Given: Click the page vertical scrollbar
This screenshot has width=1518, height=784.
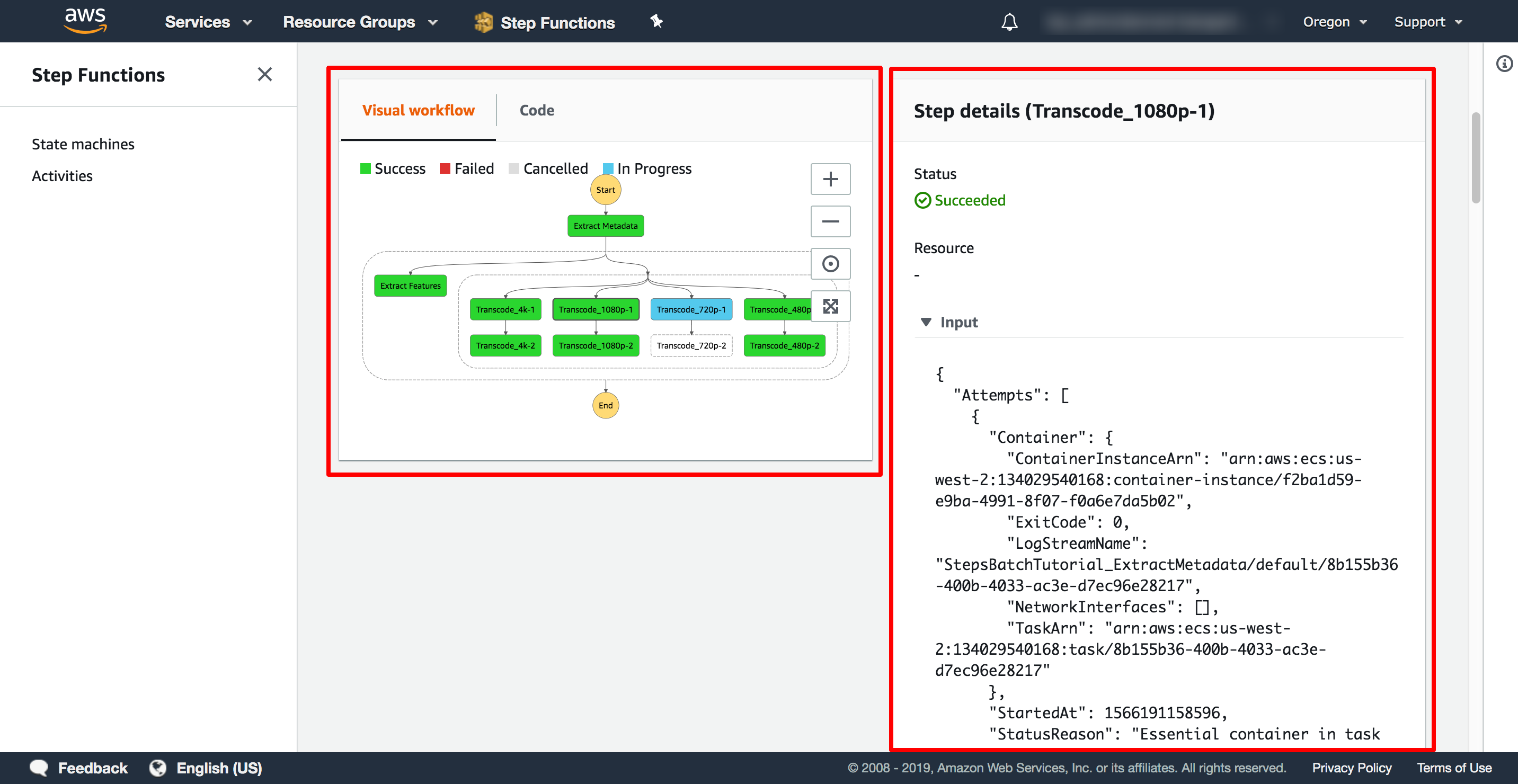Looking at the screenshot, I should click(1475, 158).
